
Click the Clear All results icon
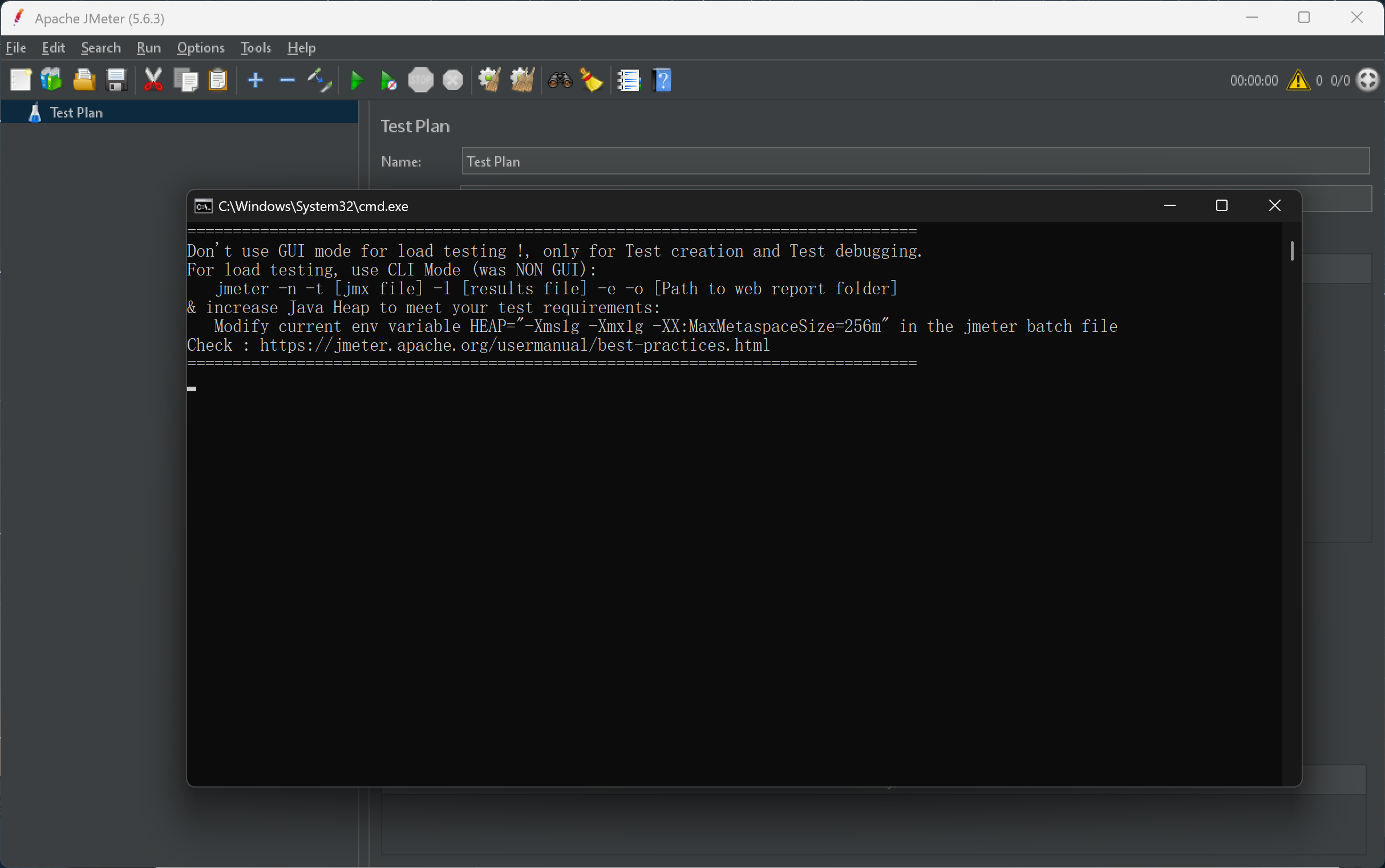522,80
